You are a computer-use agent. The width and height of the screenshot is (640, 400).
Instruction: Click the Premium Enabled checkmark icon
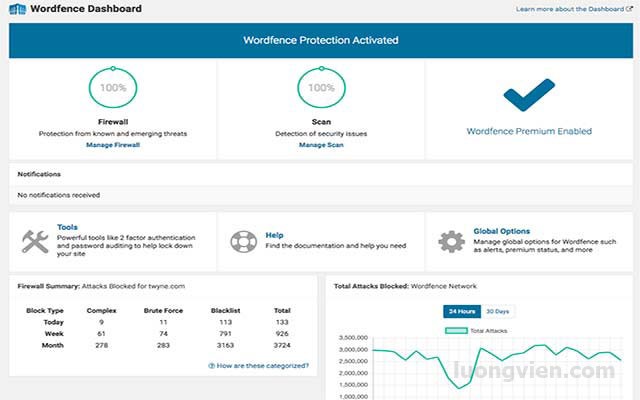[x=529, y=95]
